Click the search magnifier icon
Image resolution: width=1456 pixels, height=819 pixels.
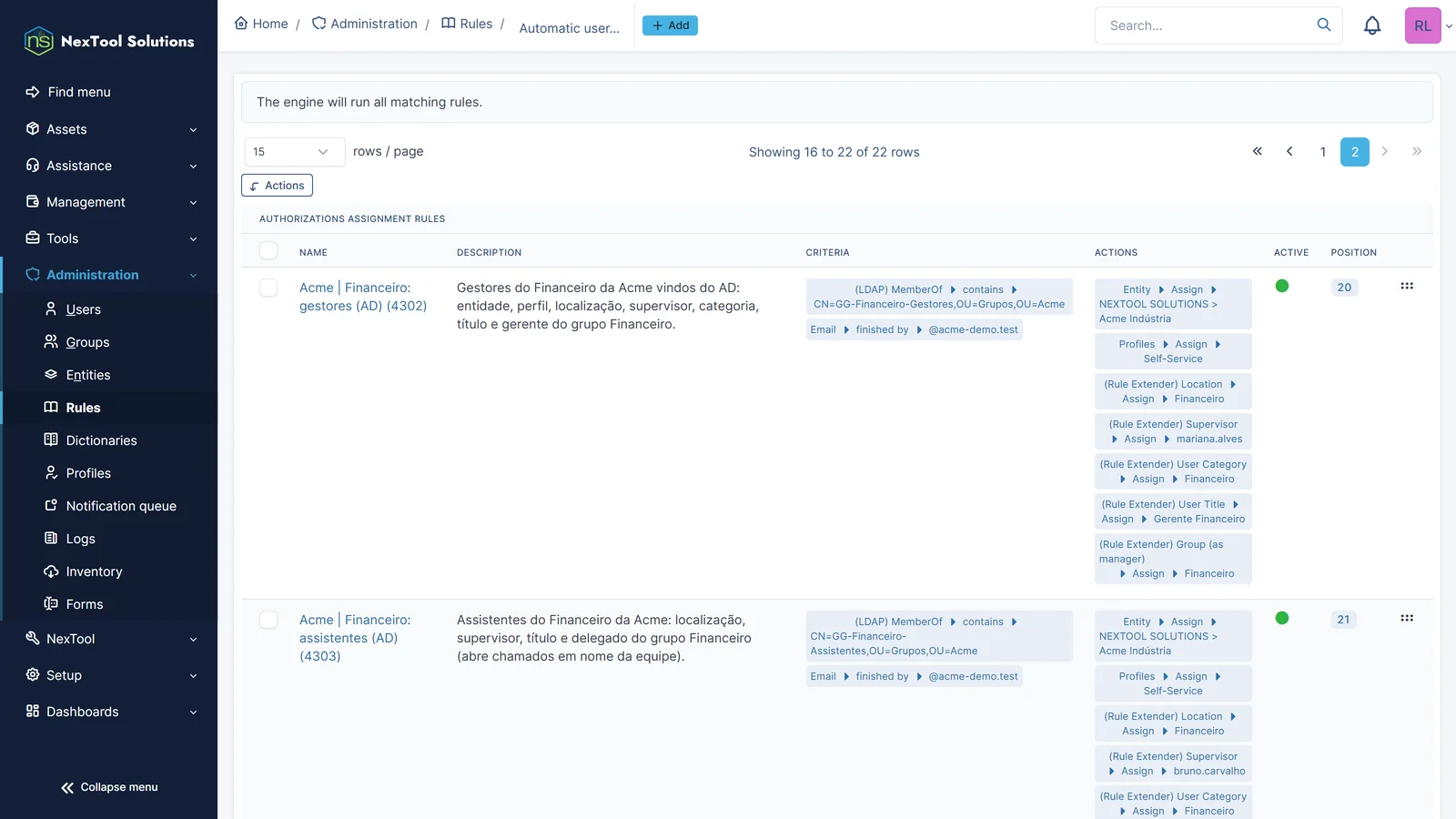1324,25
